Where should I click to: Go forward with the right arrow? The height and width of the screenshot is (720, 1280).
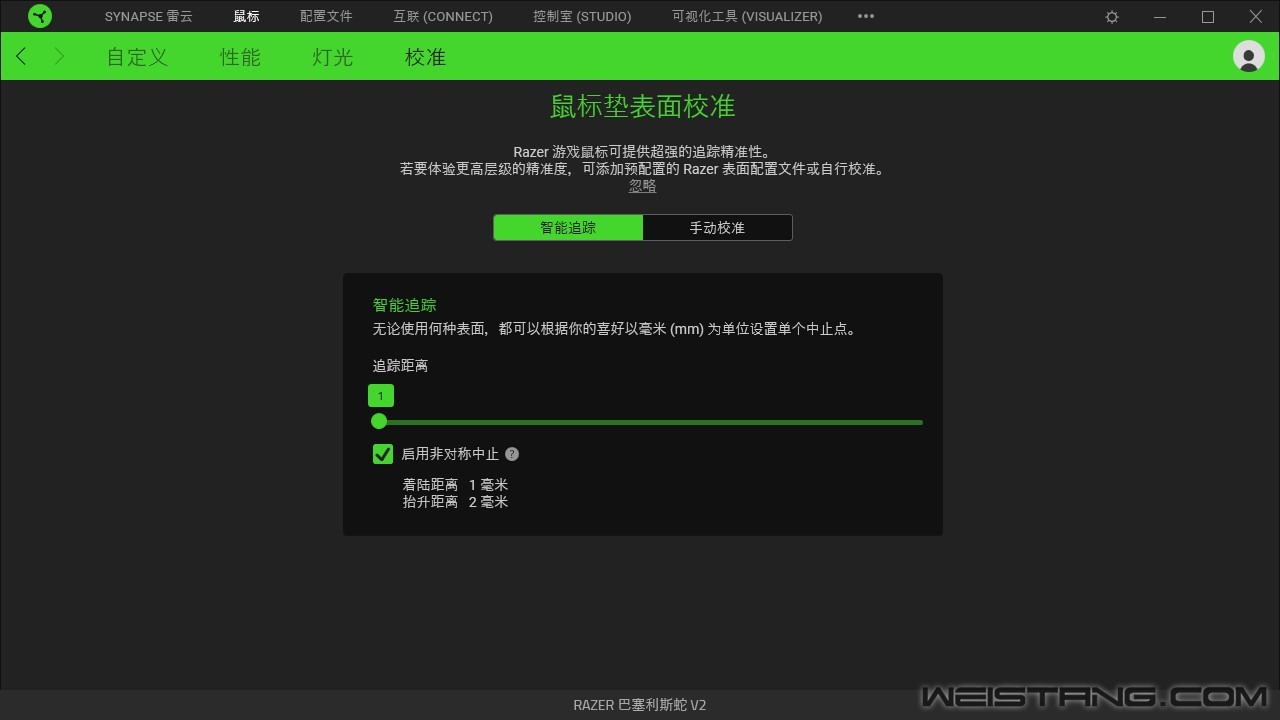[58, 57]
